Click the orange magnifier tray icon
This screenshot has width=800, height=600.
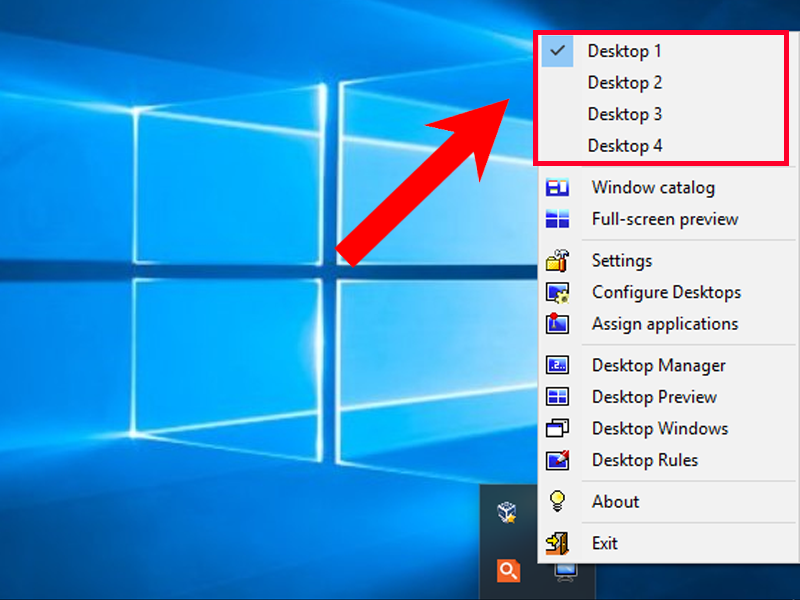pos(508,570)
